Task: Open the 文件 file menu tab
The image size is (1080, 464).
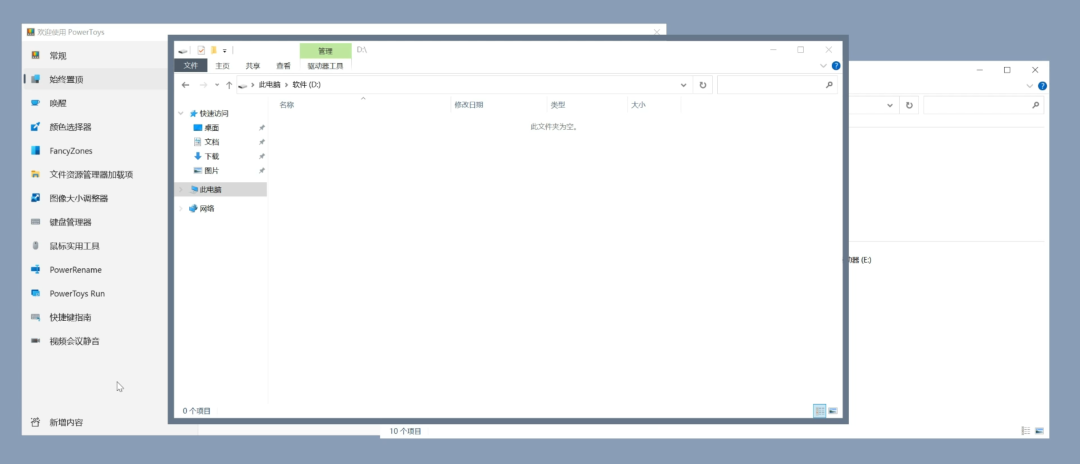Action: (x=190, y=66)
